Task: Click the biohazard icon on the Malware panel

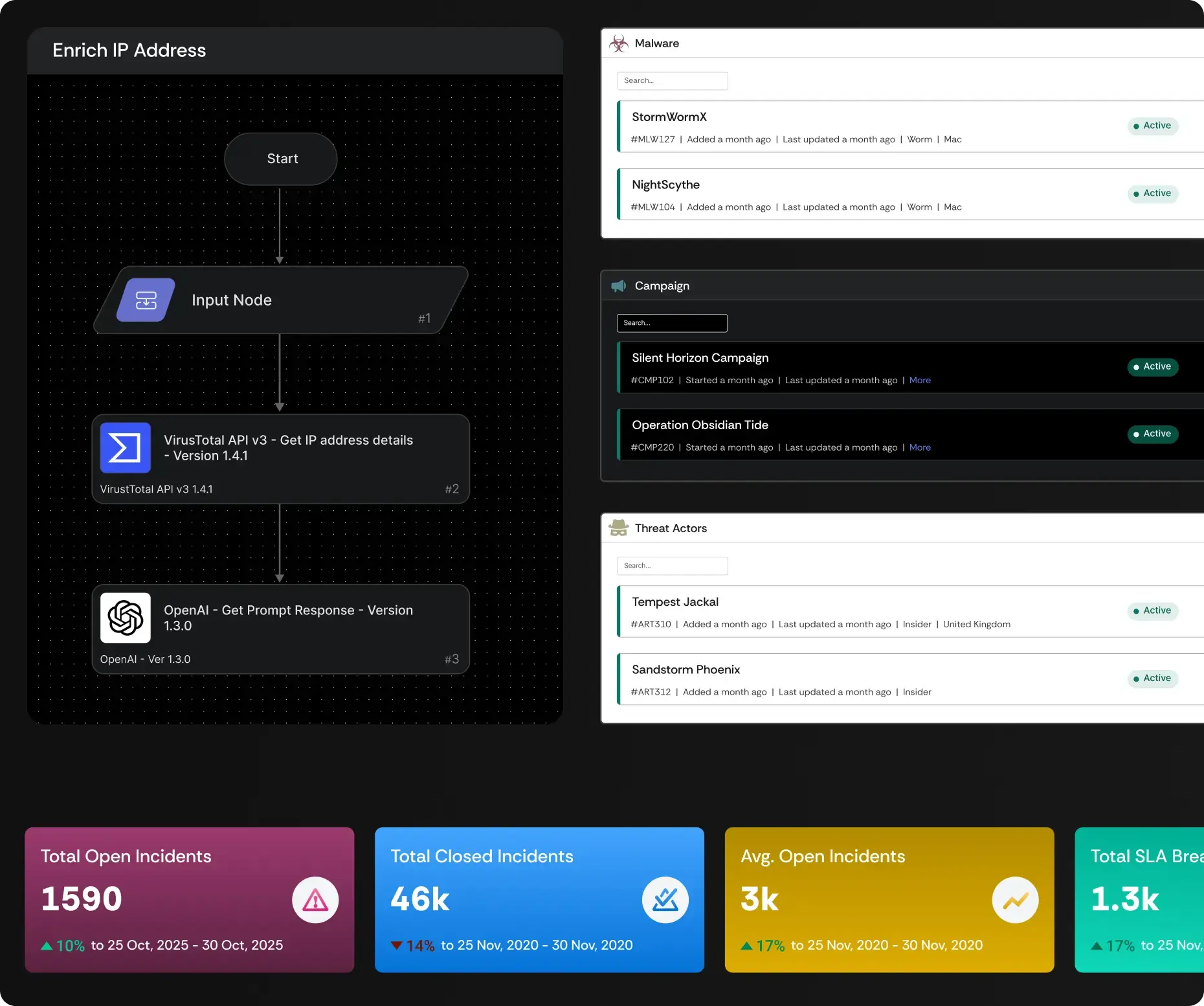Action: tap(619, 43)
